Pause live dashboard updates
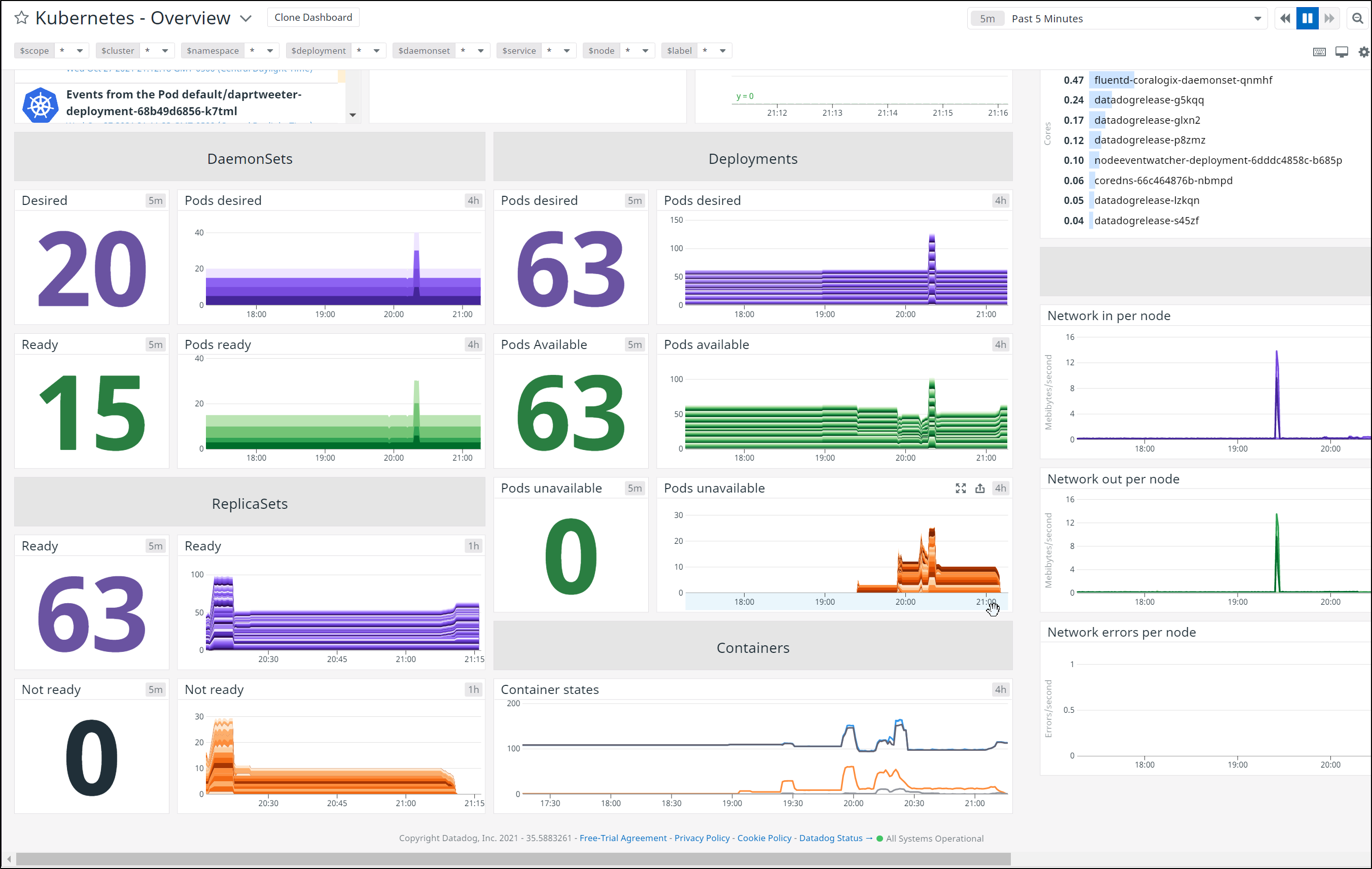The height and width of the screenshot is (869, 1372). click(x=1307, y=18)
